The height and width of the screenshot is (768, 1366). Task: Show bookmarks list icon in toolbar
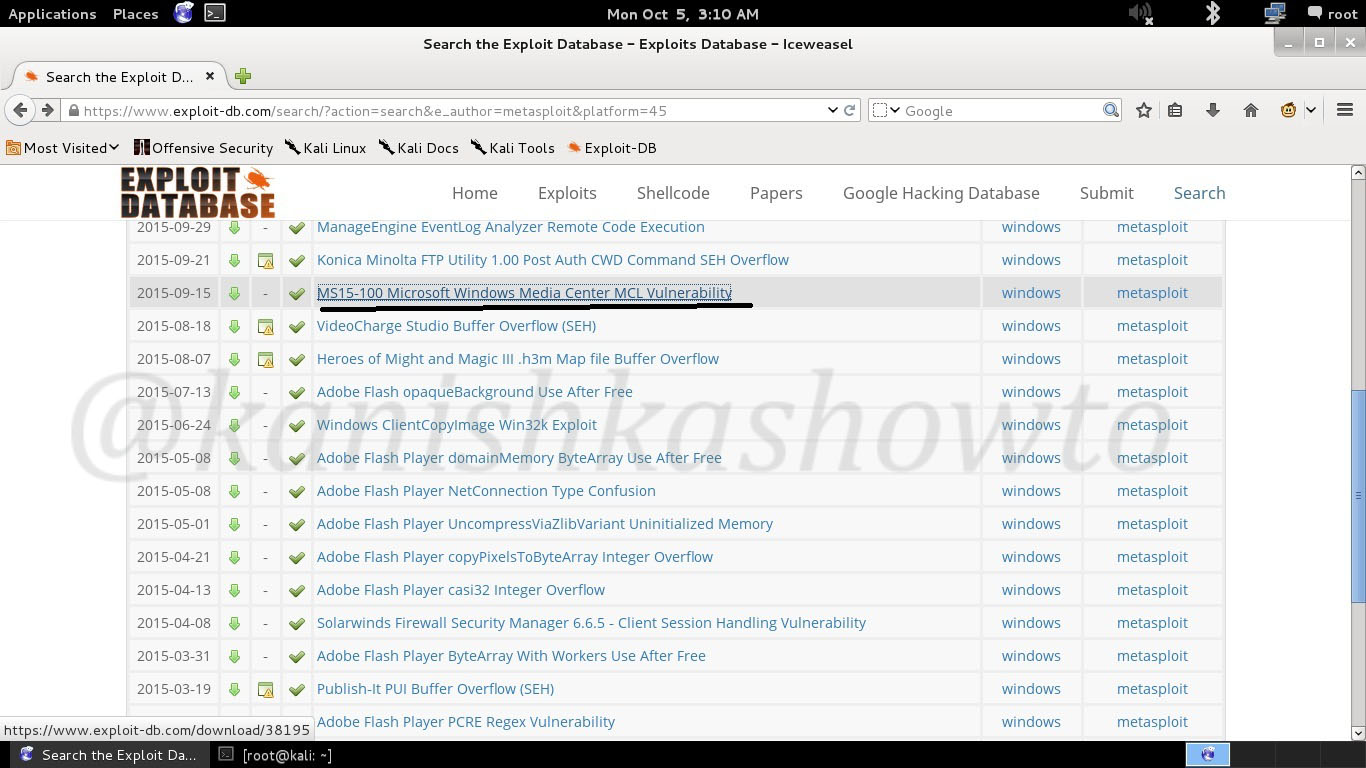point(1176,110)
